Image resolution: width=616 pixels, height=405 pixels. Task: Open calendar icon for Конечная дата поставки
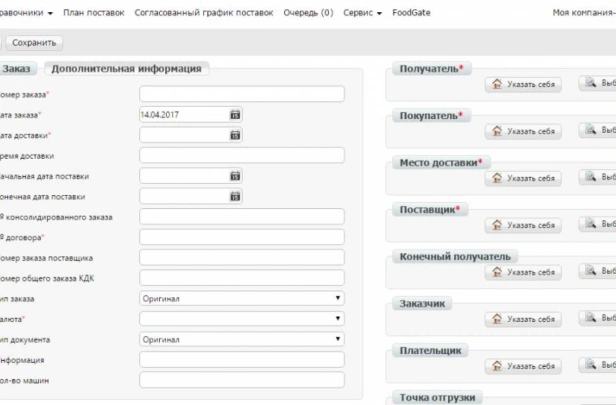pos(235,196)
